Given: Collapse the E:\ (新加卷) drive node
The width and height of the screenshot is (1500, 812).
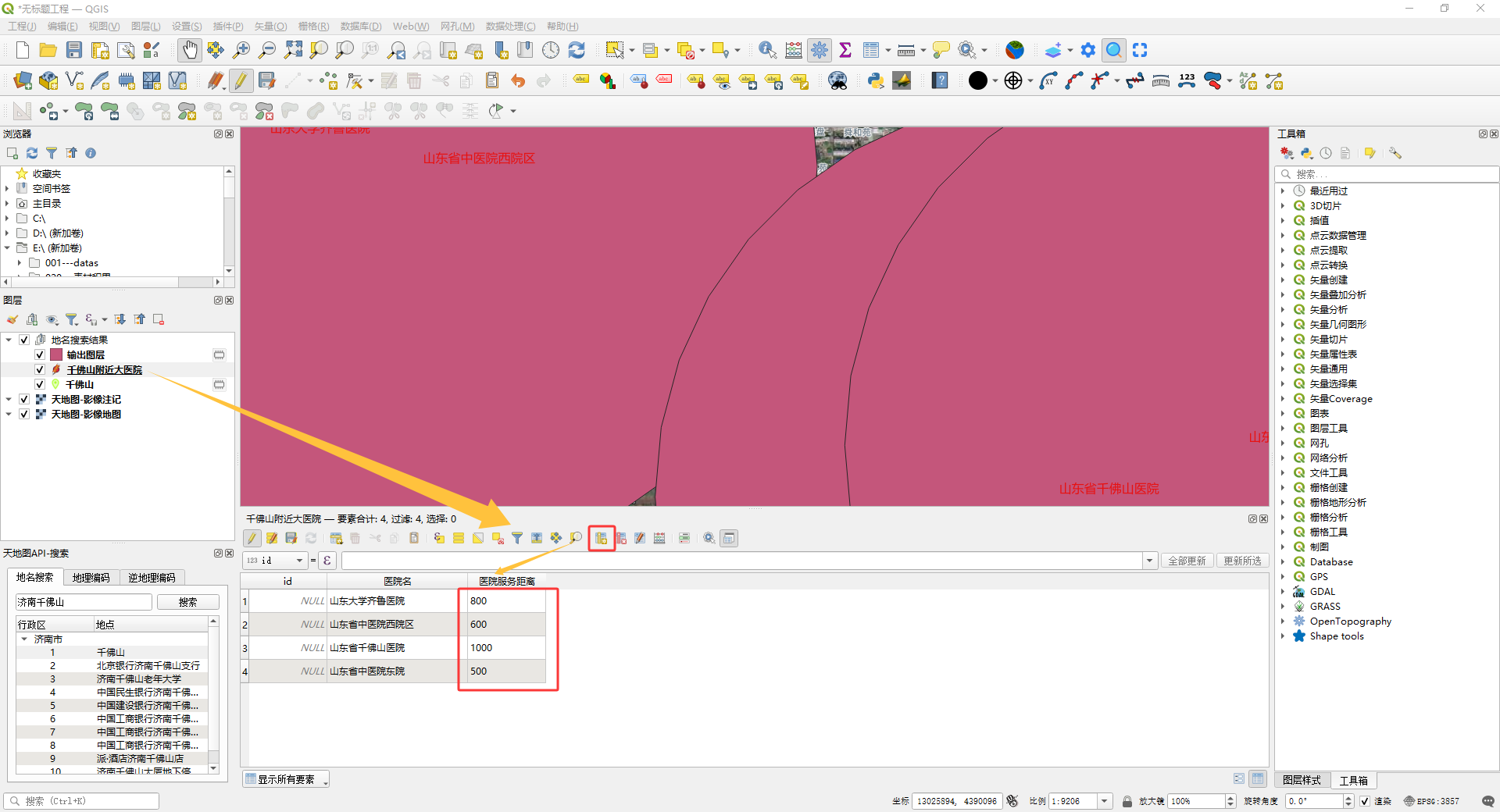Looking at the screenshot, I should [7, 248].
